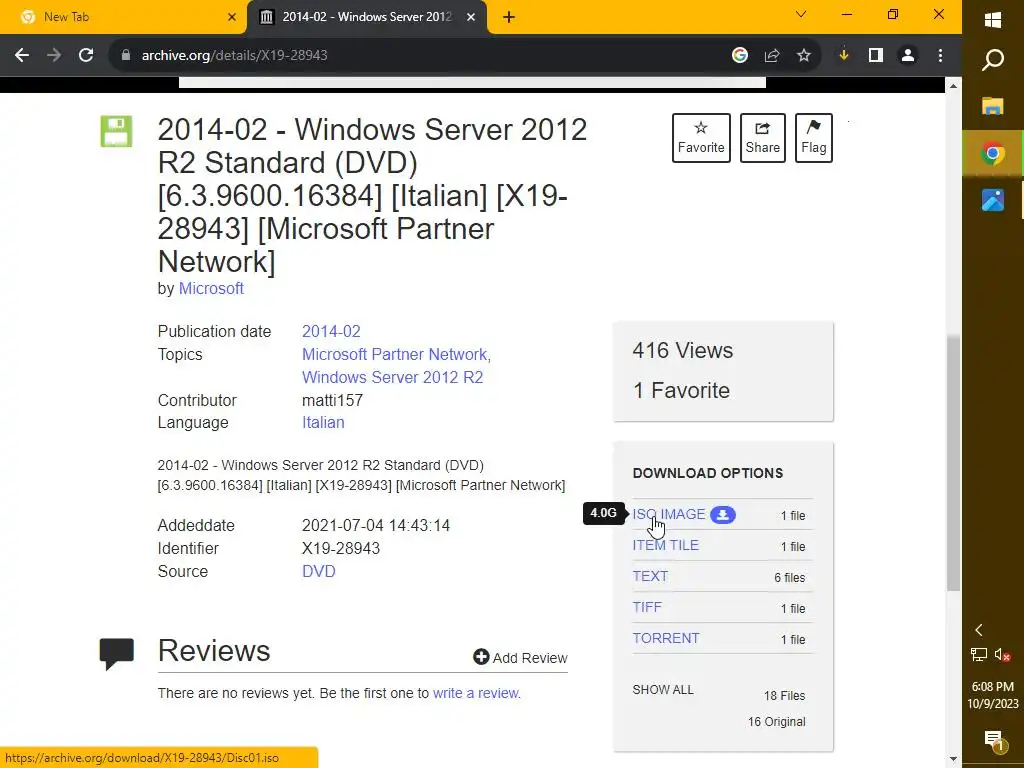Click the address bar URL
This screenshot has height=768, width=1024.
tap(234, 56)
